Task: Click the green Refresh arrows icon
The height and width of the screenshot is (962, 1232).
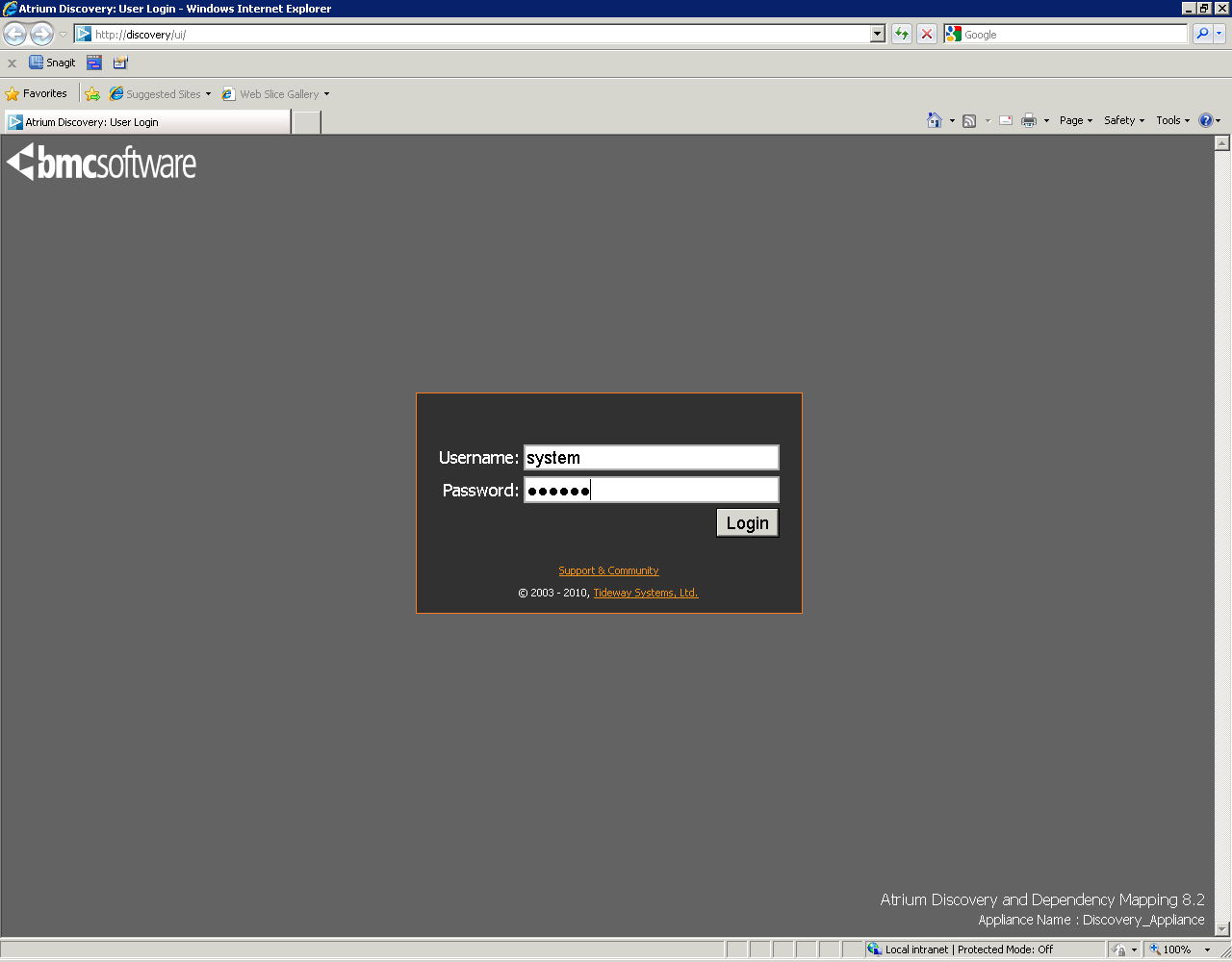Action: (x=902, y=35)
